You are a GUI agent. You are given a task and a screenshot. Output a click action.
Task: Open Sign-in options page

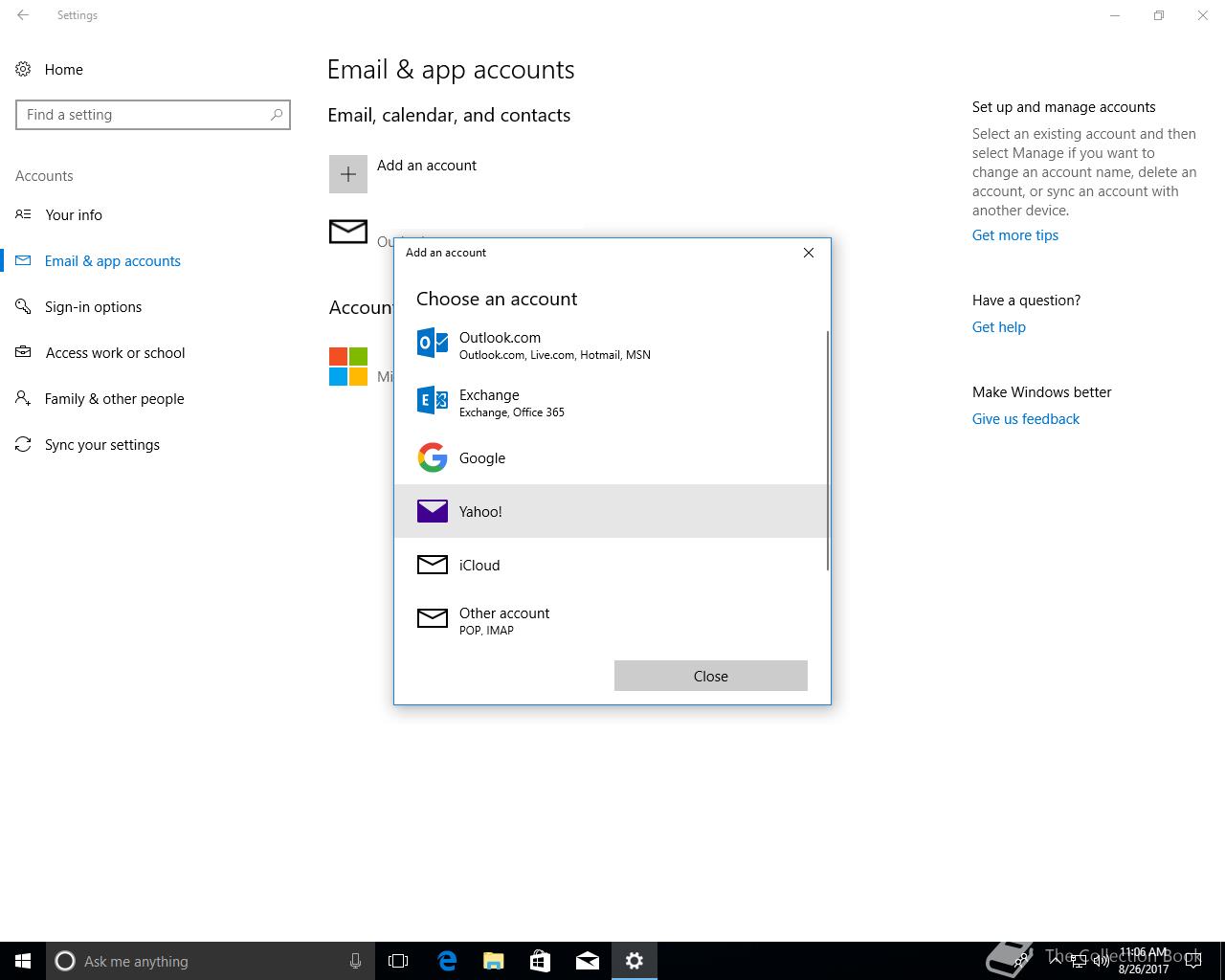pyautogui.click(x=93, y=307)
